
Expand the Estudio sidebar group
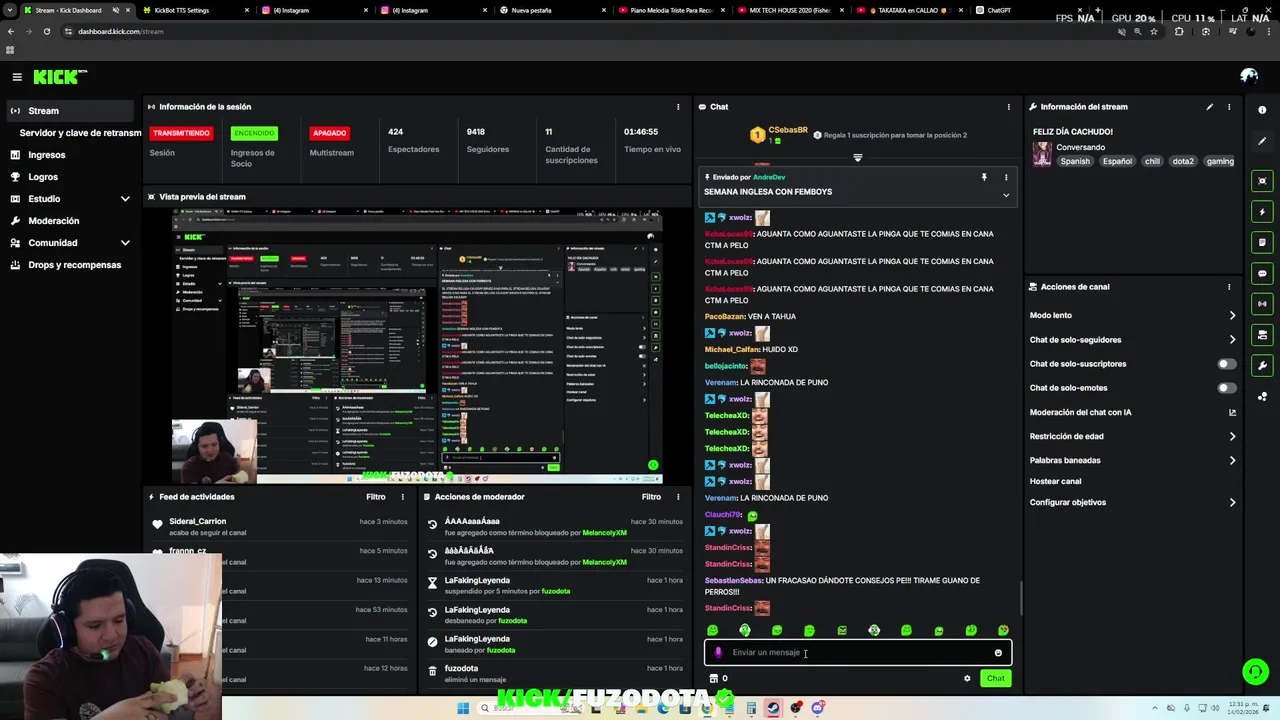[68, 199]
